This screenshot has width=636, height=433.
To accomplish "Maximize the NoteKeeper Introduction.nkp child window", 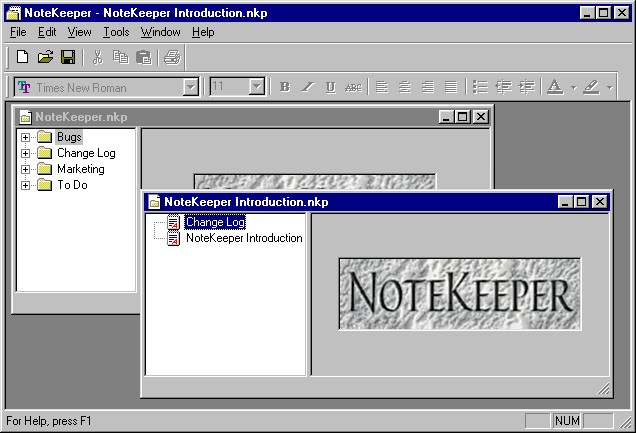I will tap(582, 201).
